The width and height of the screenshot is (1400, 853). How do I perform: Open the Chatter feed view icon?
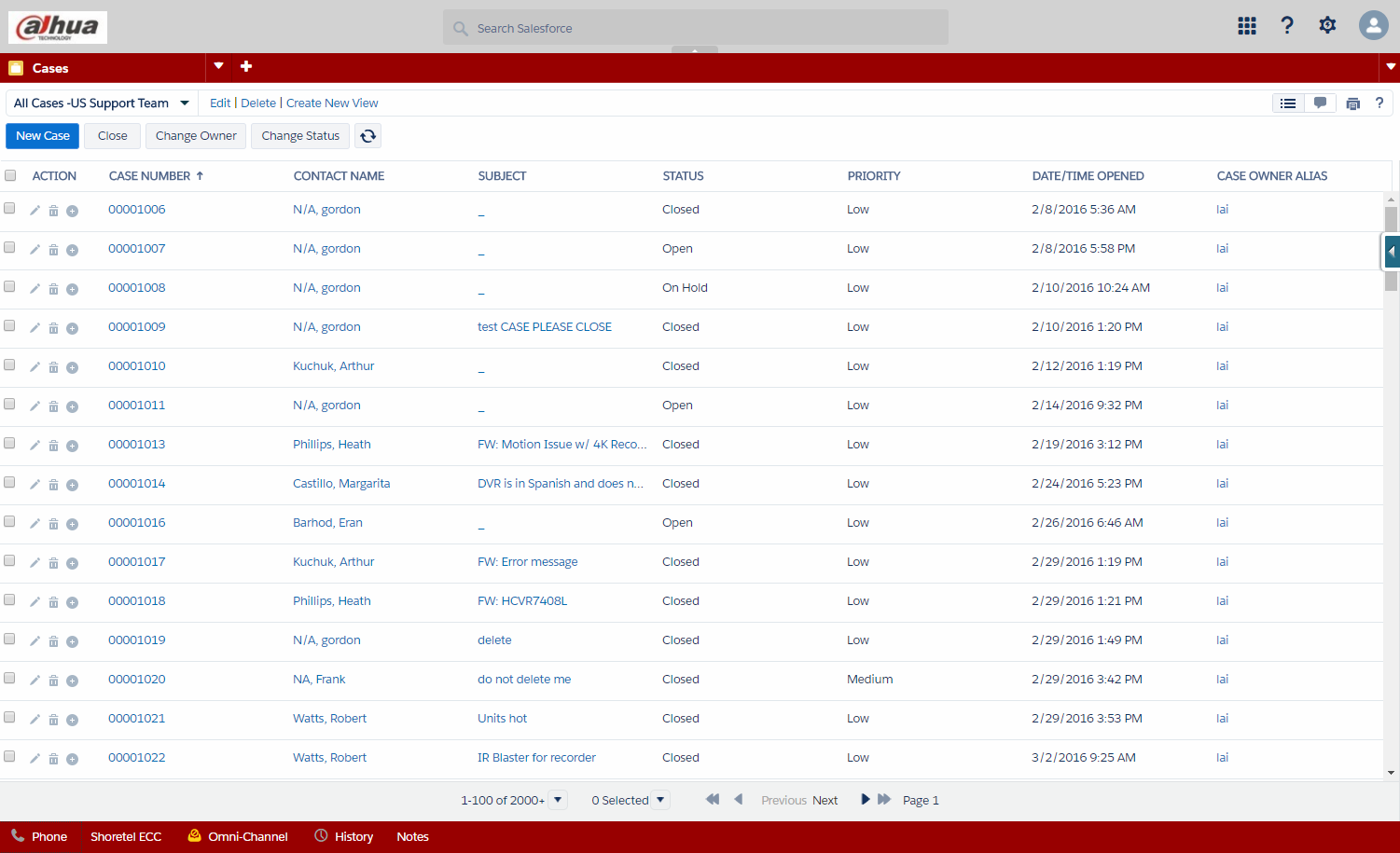click(1320, 103)
